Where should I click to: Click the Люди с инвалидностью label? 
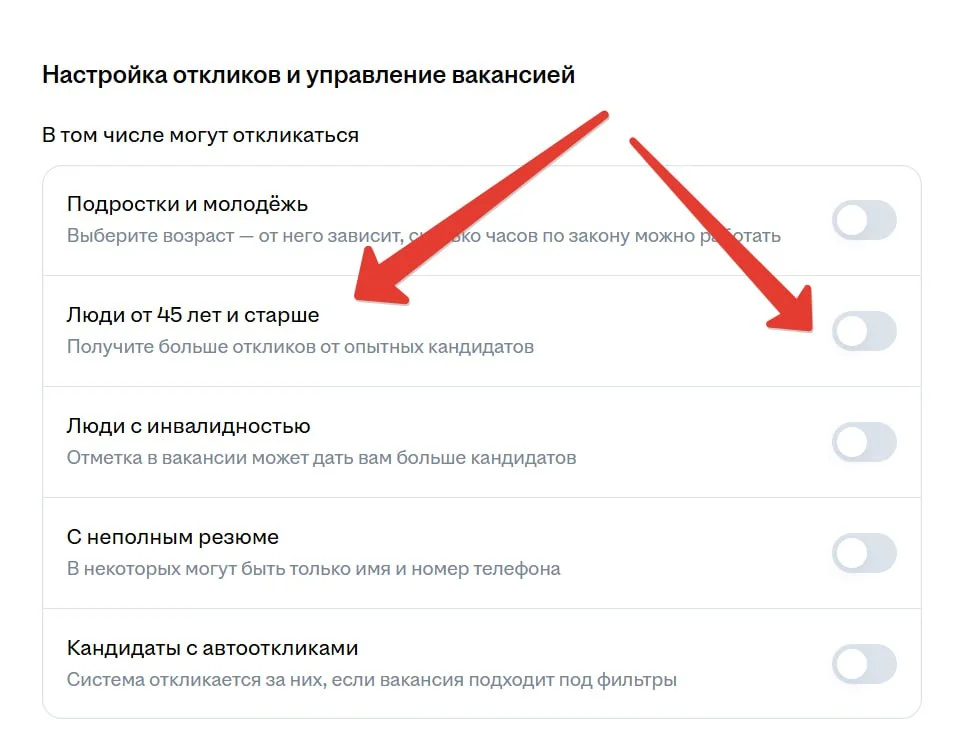pos(188,426)
